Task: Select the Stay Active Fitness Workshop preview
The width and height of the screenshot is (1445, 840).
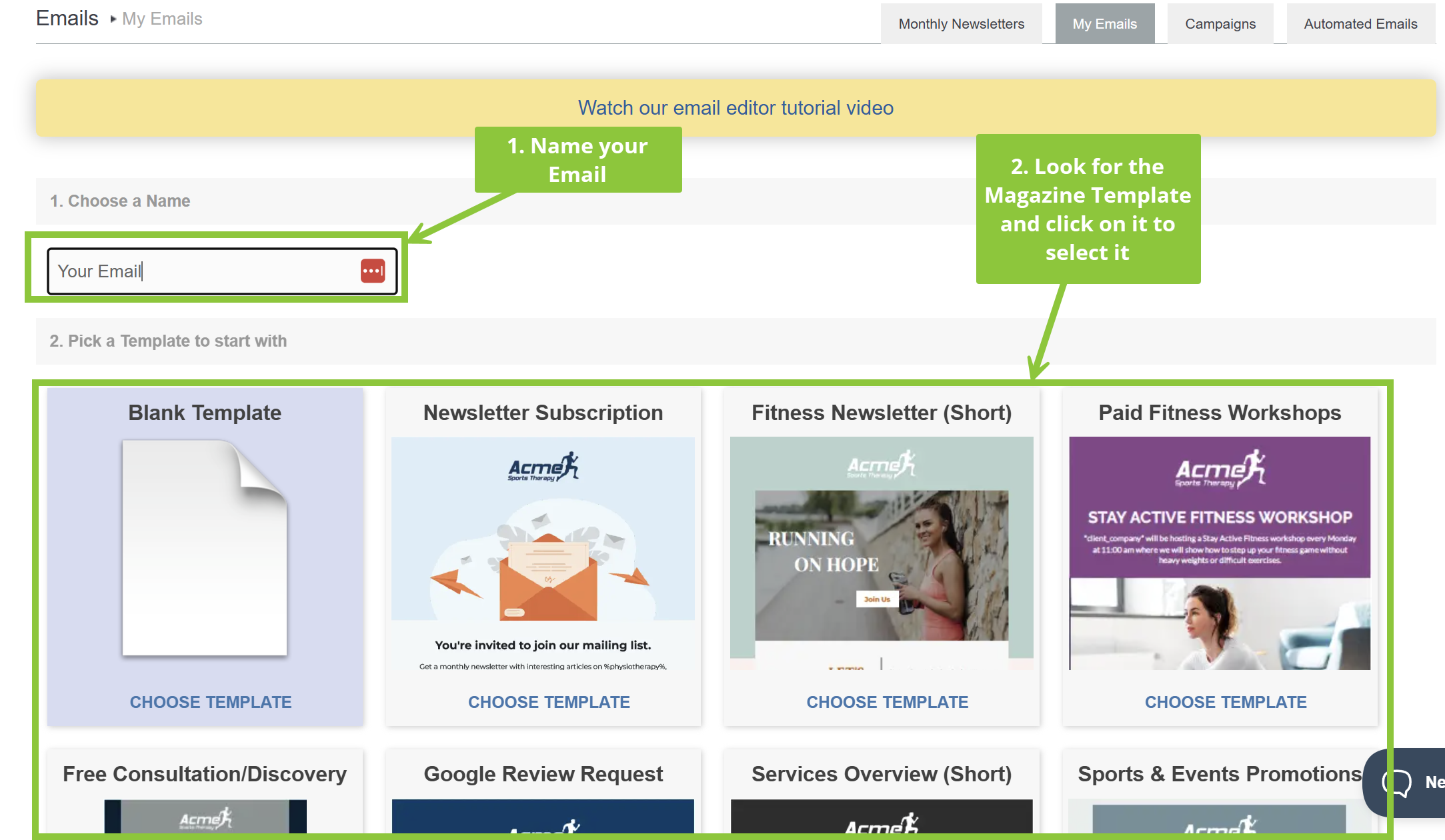Action: coord(1220,553)
